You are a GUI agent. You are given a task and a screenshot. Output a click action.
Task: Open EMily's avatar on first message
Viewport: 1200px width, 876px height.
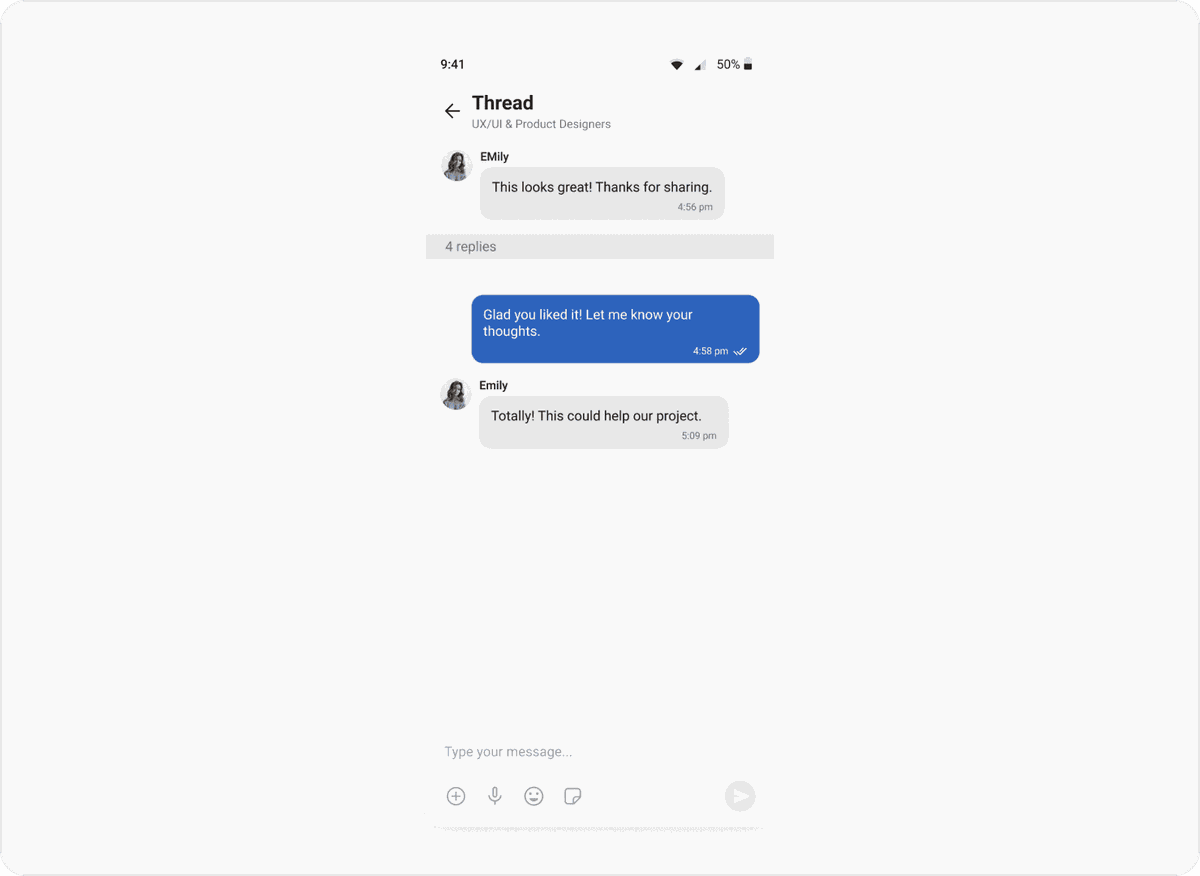click(x=457, y=166)
